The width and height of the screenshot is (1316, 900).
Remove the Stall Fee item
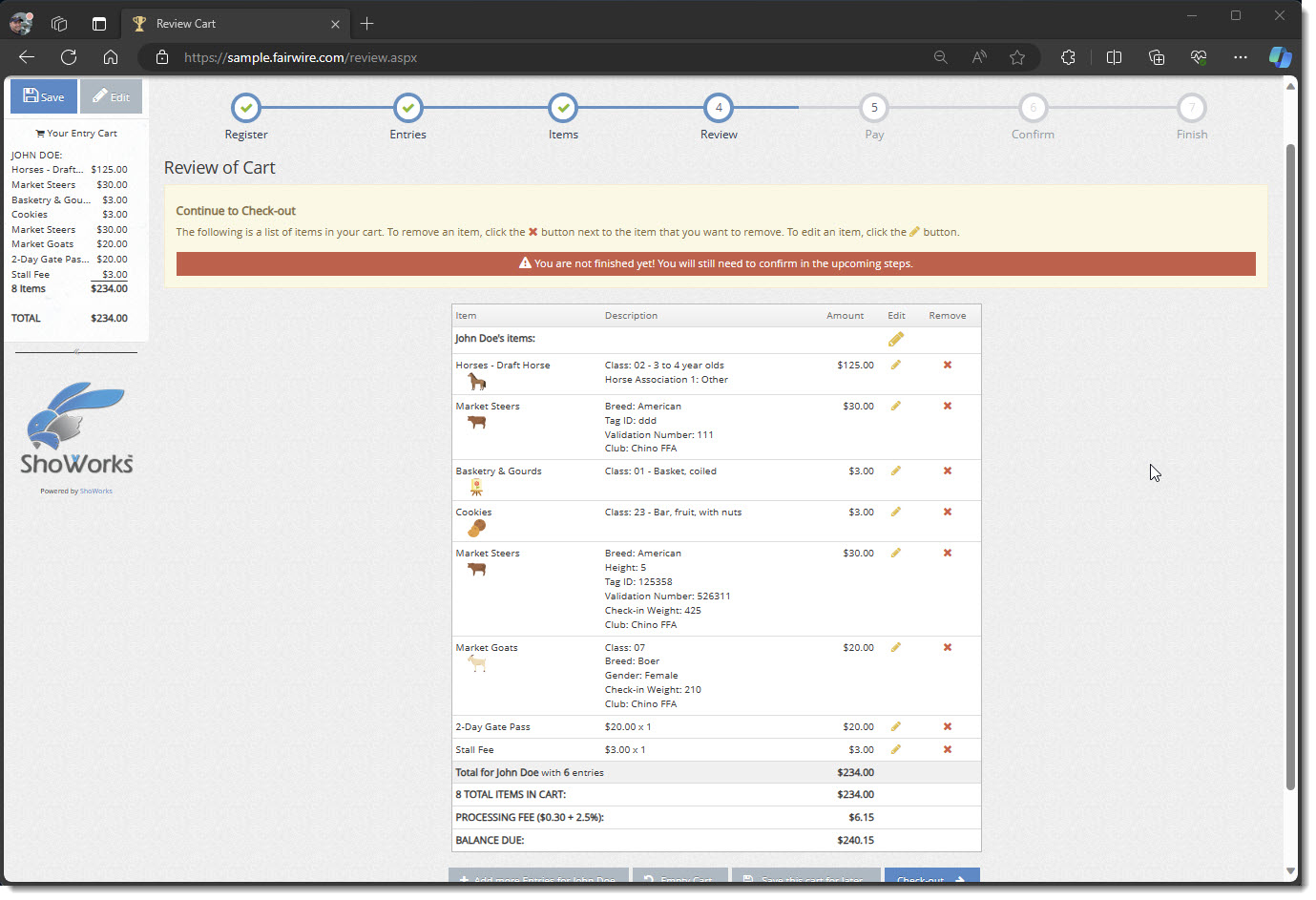[947, 749]
